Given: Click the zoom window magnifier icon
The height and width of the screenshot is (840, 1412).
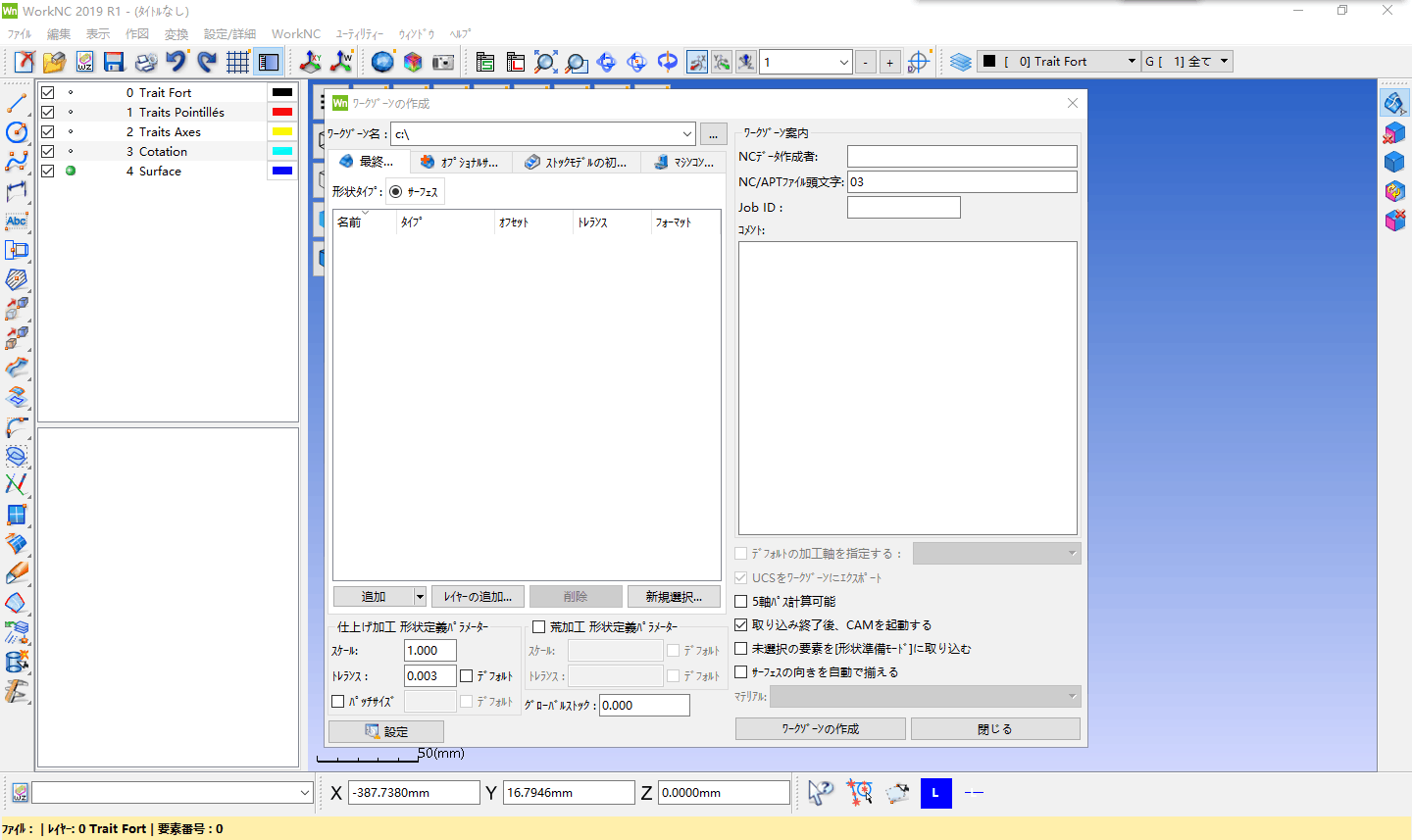Looking at the screenshot, I should click(577, 62).
